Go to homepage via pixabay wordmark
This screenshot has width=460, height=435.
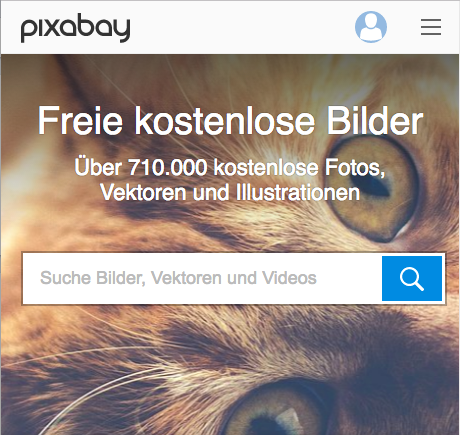pos(75,28)
